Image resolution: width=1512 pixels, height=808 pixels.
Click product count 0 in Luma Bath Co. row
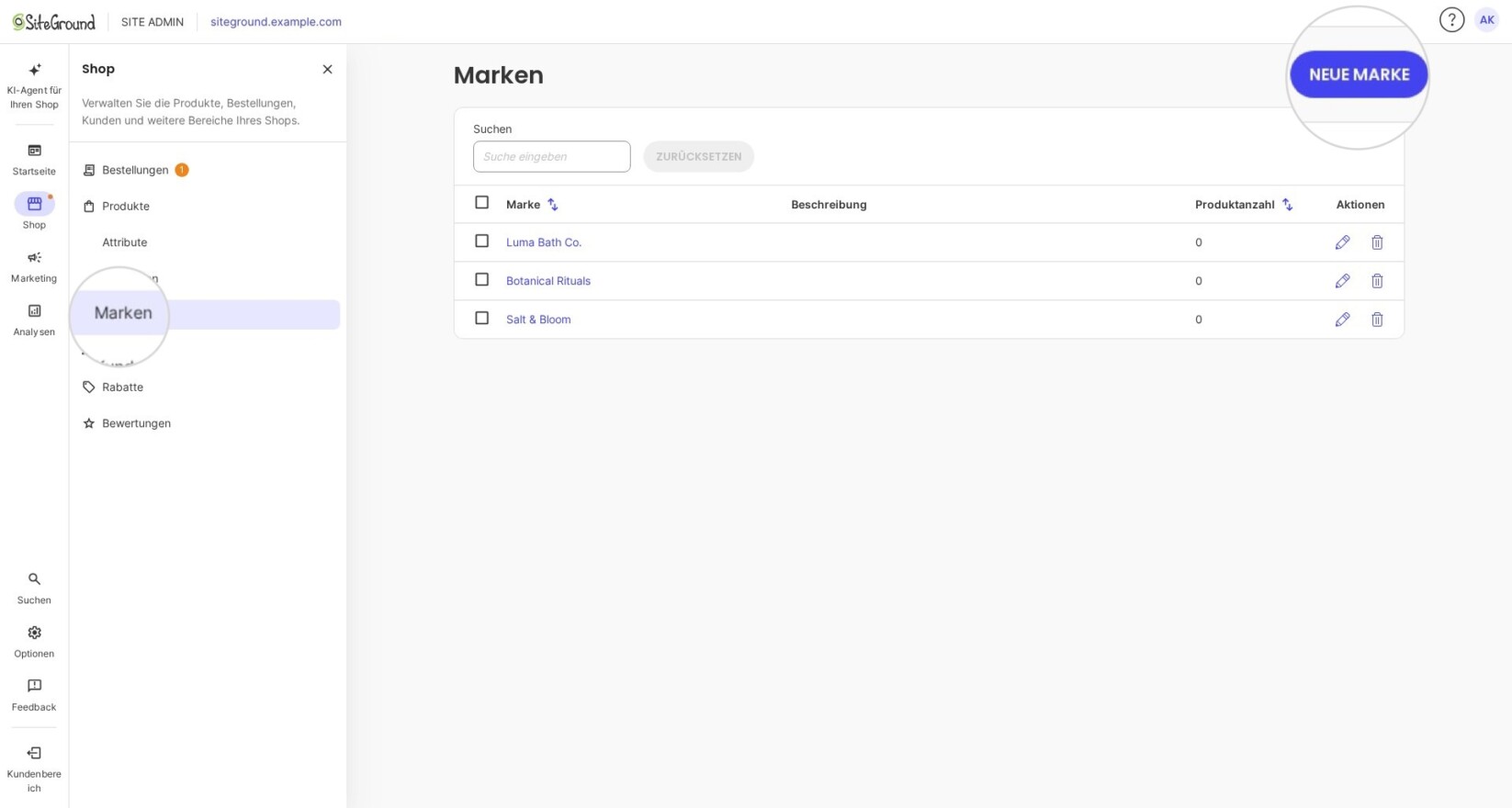click(x=1199, y=242)
